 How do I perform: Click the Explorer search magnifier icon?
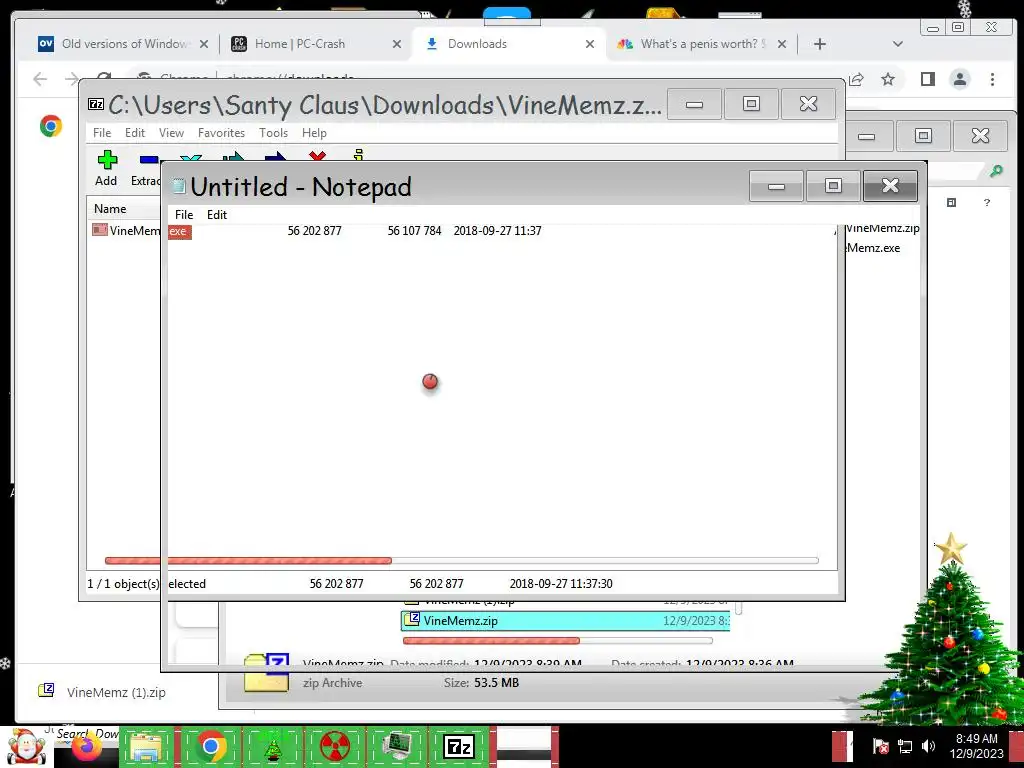pos(996,171)
